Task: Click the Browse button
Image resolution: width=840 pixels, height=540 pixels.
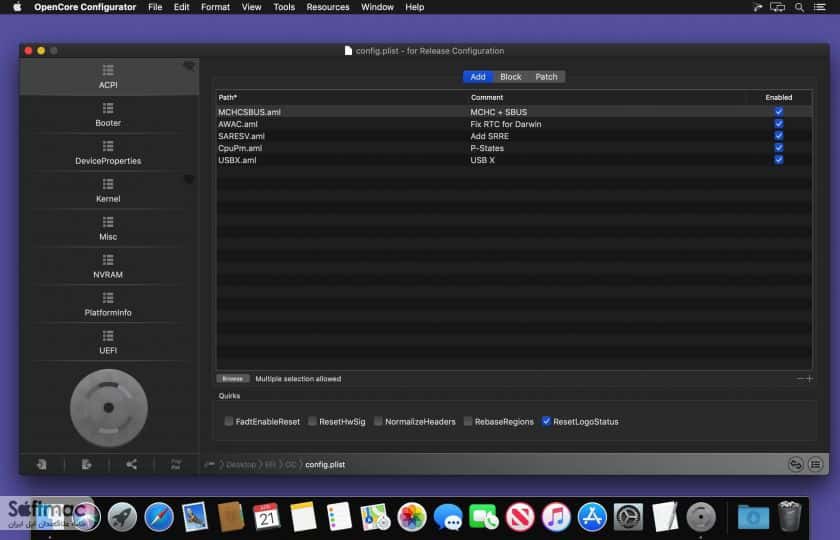Action: [x=232, y=379]
